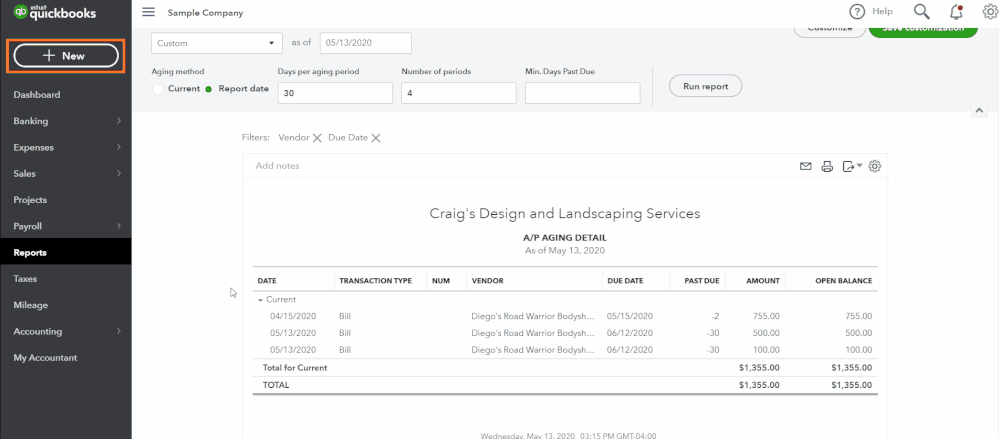Image resolution: width=999 pixels, height=439 pixels.
Task: Click the search magnifier icon
Action: point(921,11)
